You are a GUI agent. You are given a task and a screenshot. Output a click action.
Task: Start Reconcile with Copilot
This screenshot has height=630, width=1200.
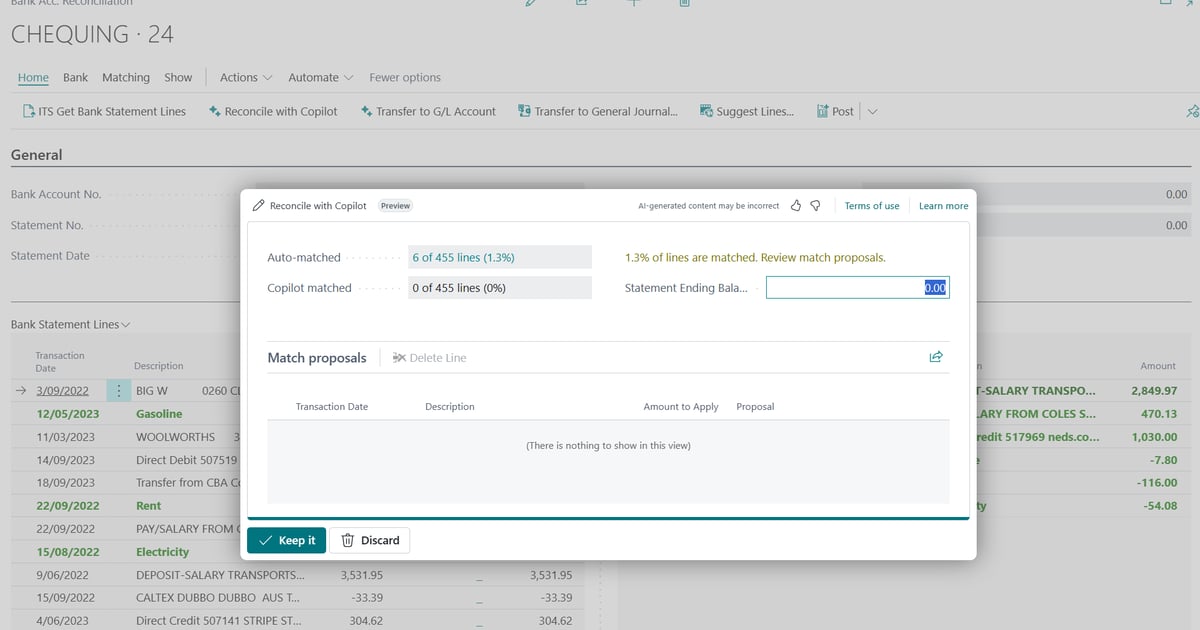coord(272,111)
